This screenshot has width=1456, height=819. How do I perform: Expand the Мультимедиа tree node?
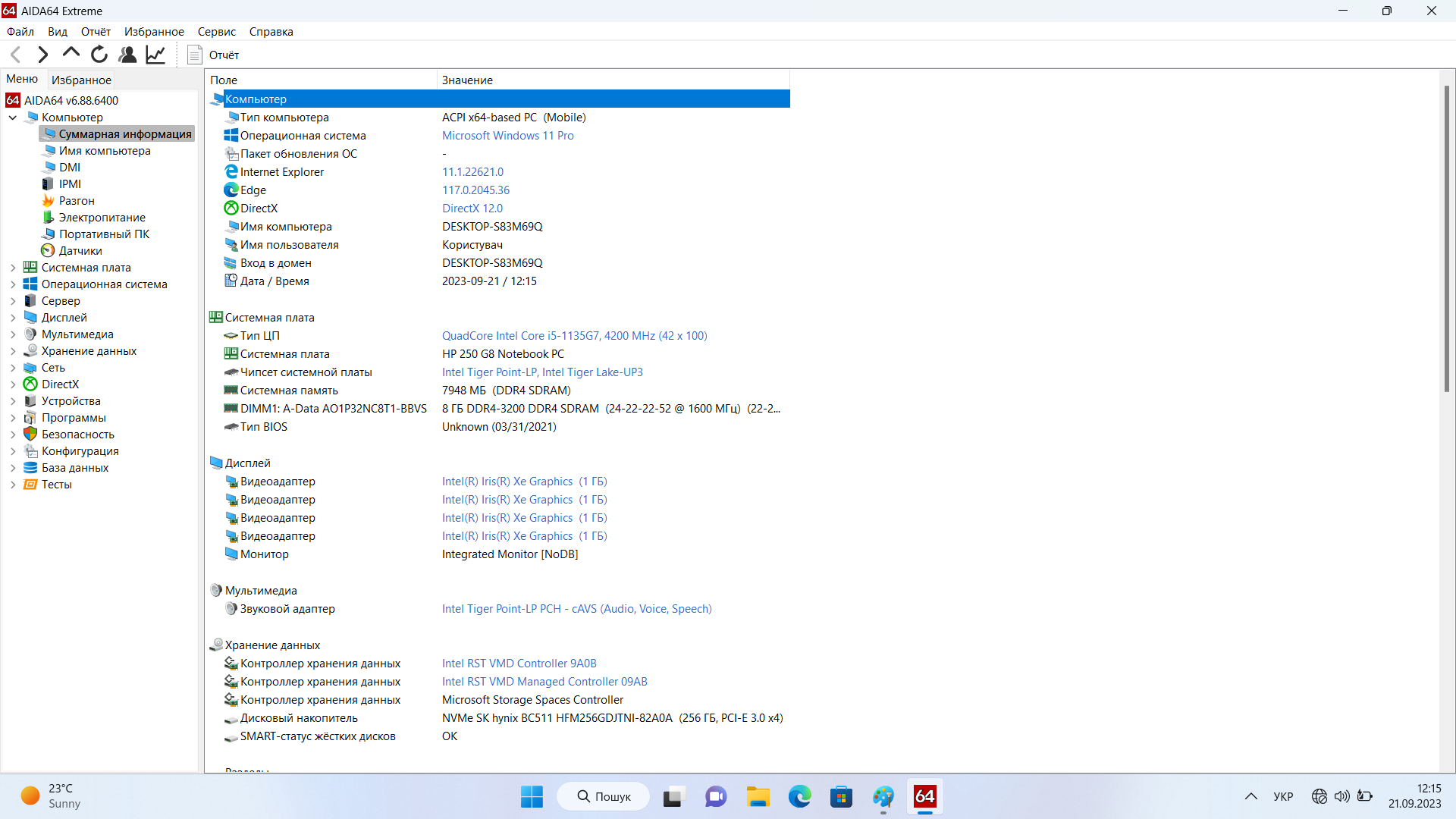tap(13, 334)
